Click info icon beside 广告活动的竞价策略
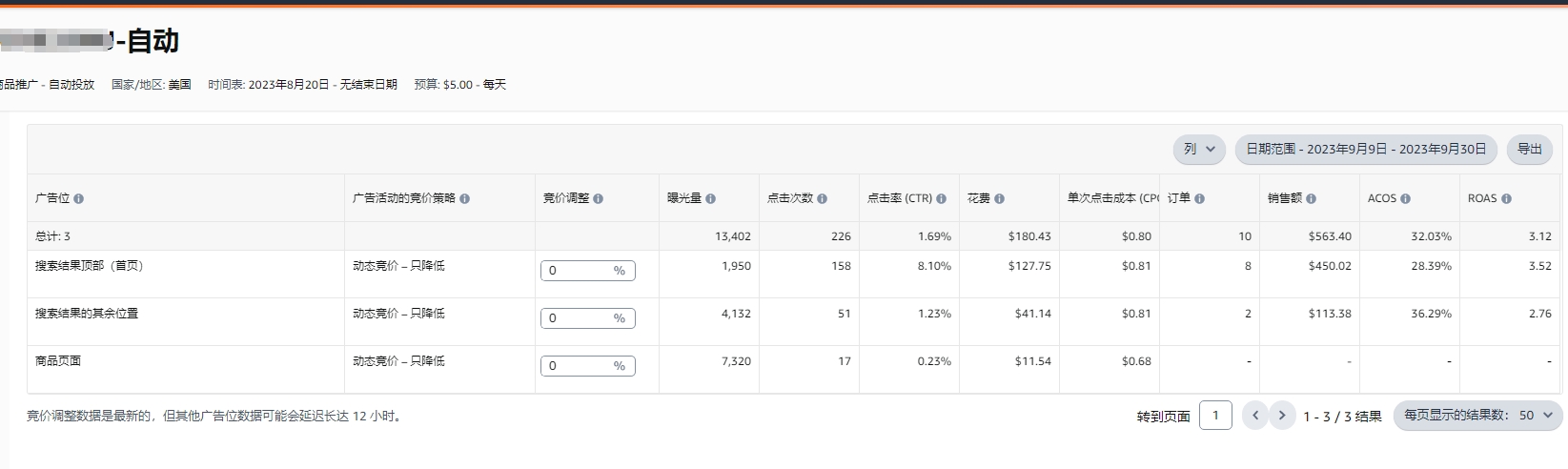Screen dimensions: 1568x469 [465, 199]
